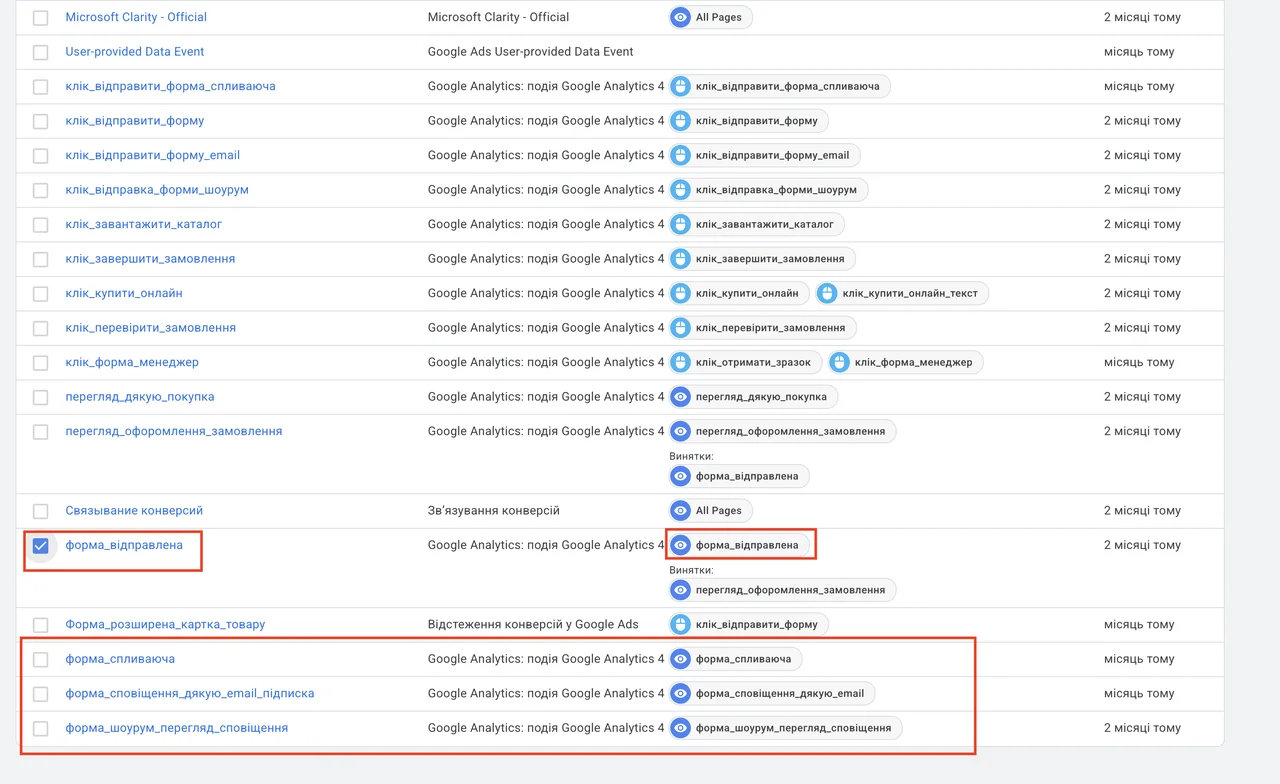Open the клік_завантажити_каталог trigger chip

point(757,224)
